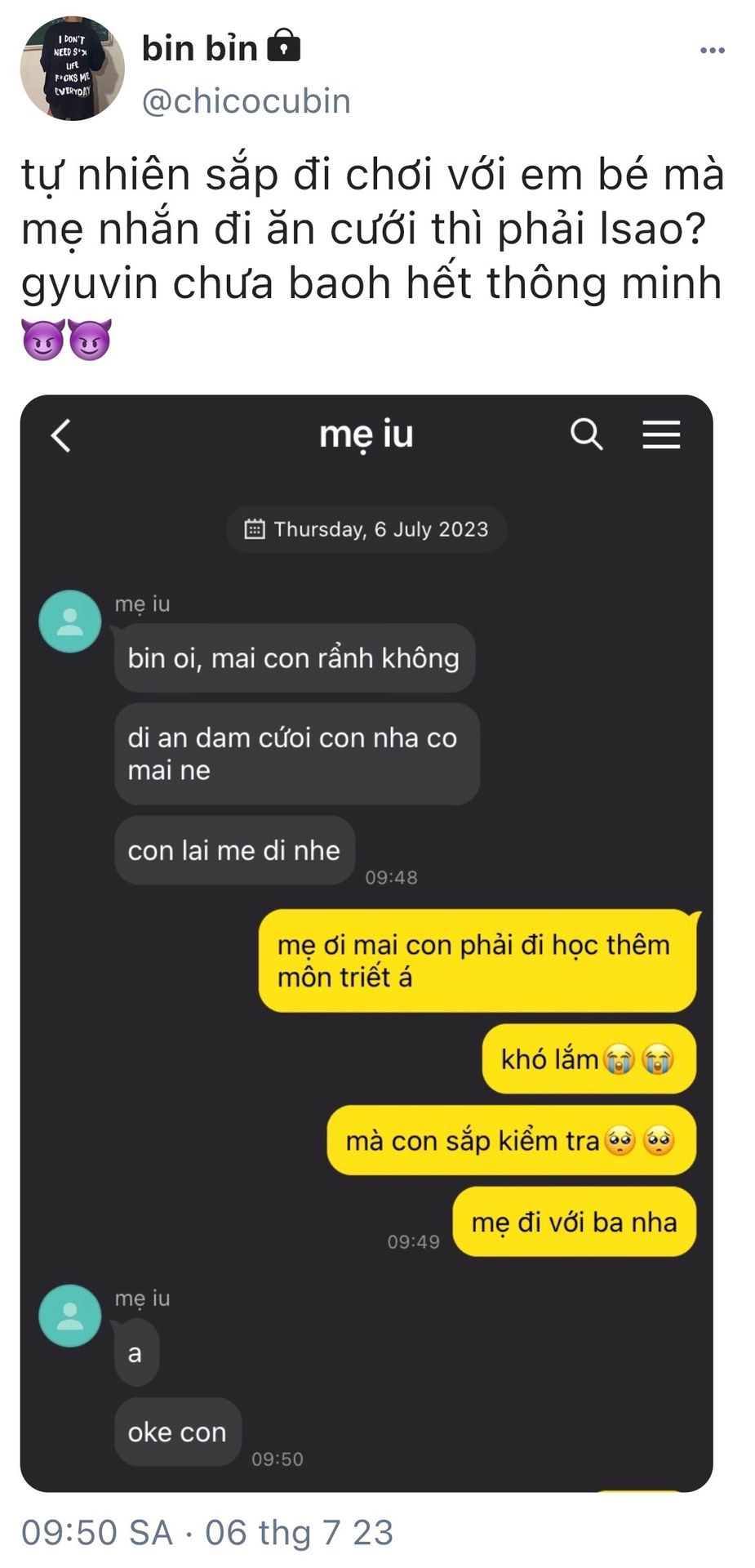Tap second teal 'mẹ iu' avatar near bottom
The image size is (755, 1568).
[70, 1316]
